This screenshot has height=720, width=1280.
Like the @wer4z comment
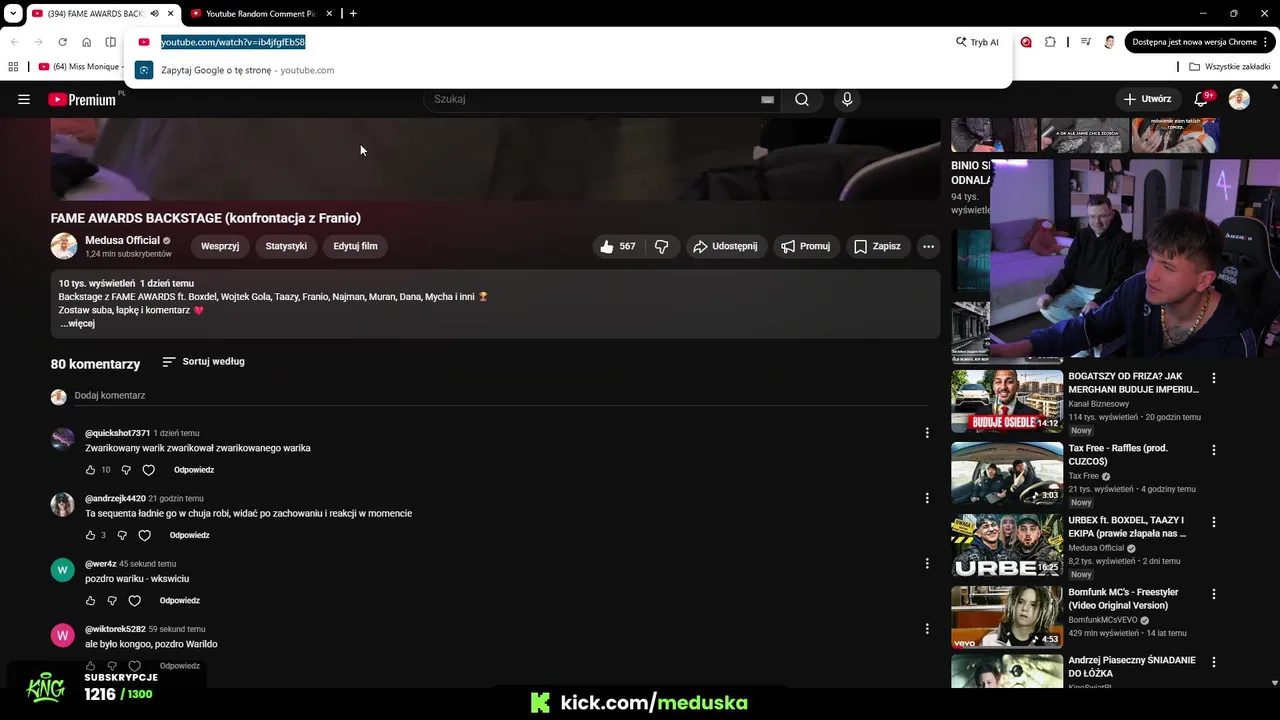click(90, 601)
